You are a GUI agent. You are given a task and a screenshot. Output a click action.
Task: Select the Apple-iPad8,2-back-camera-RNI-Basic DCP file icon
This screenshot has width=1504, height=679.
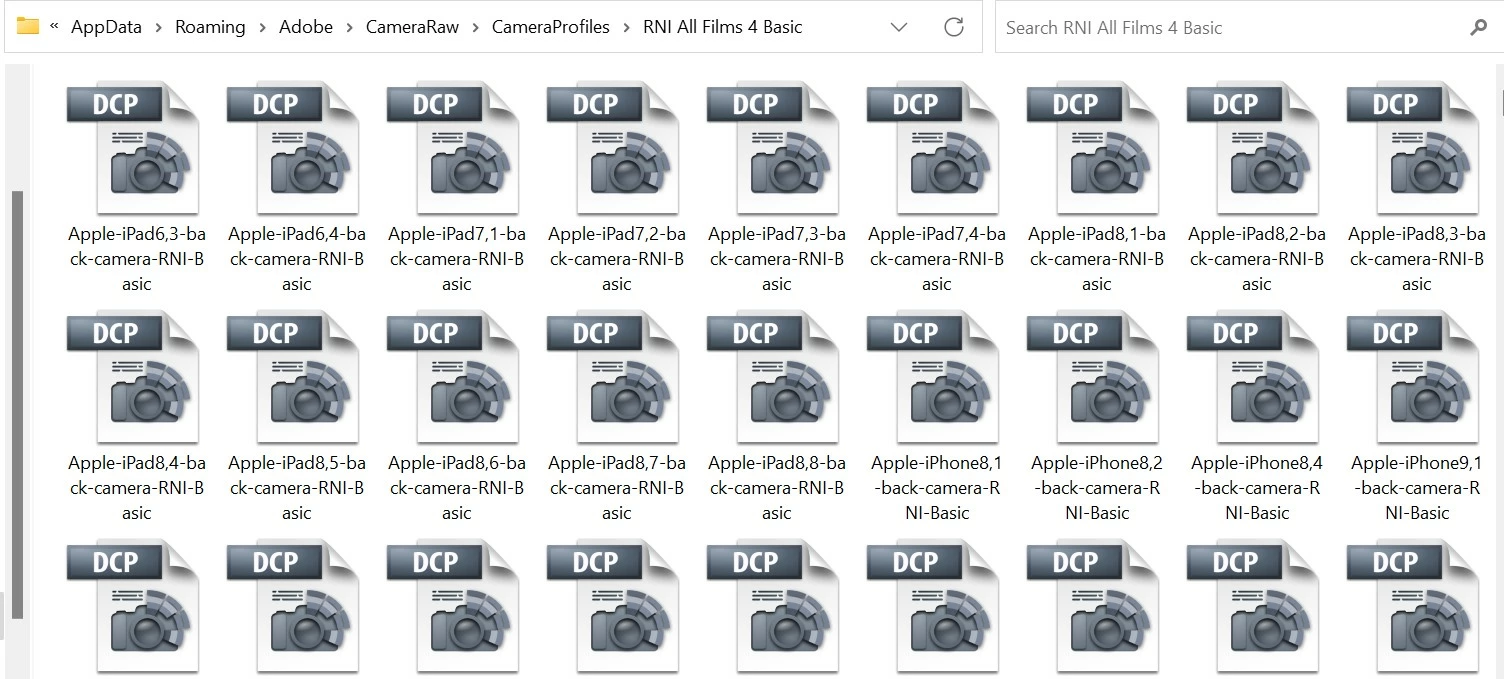tap(1253, 148)
